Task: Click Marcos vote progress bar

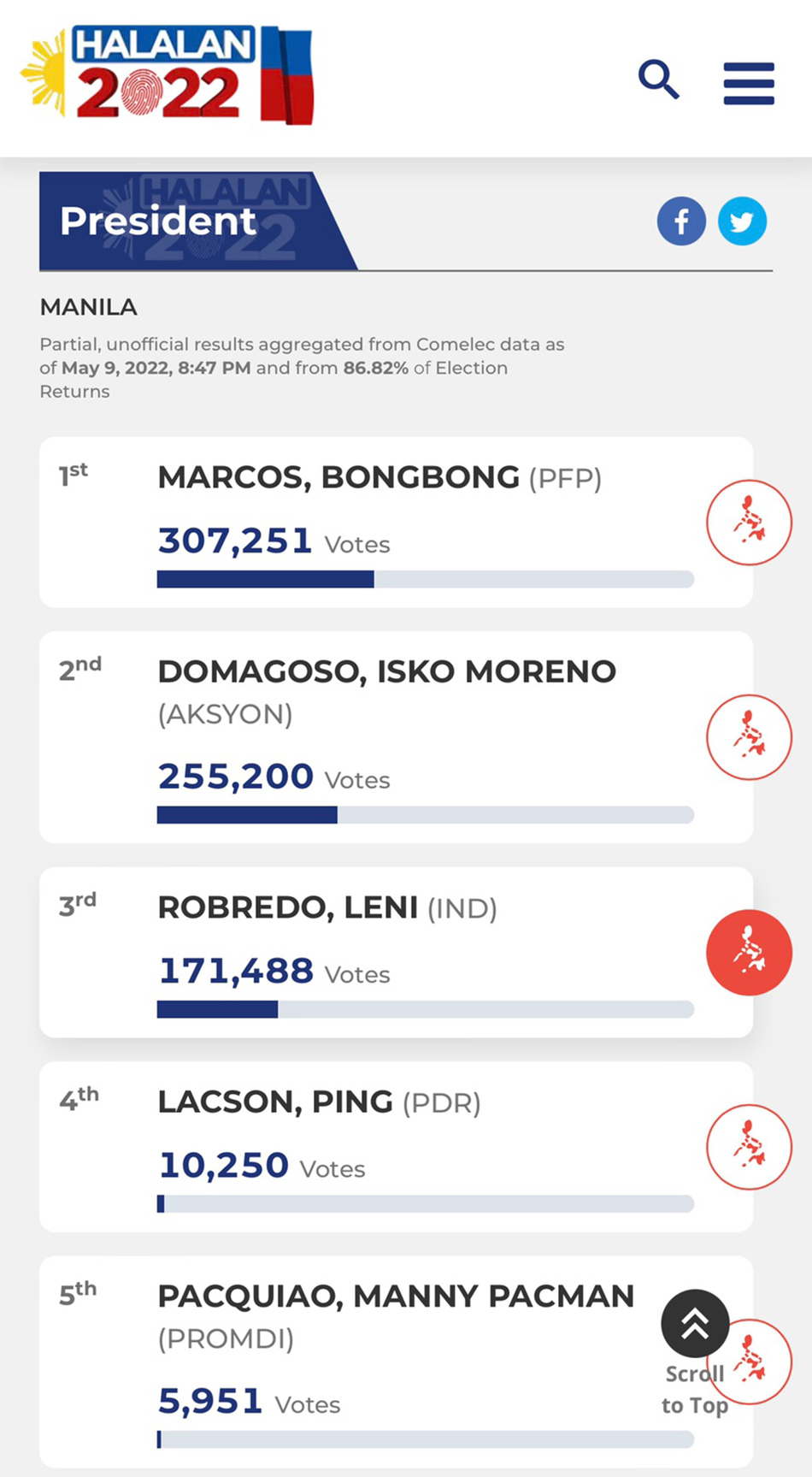Action: [x=426, y=579]
